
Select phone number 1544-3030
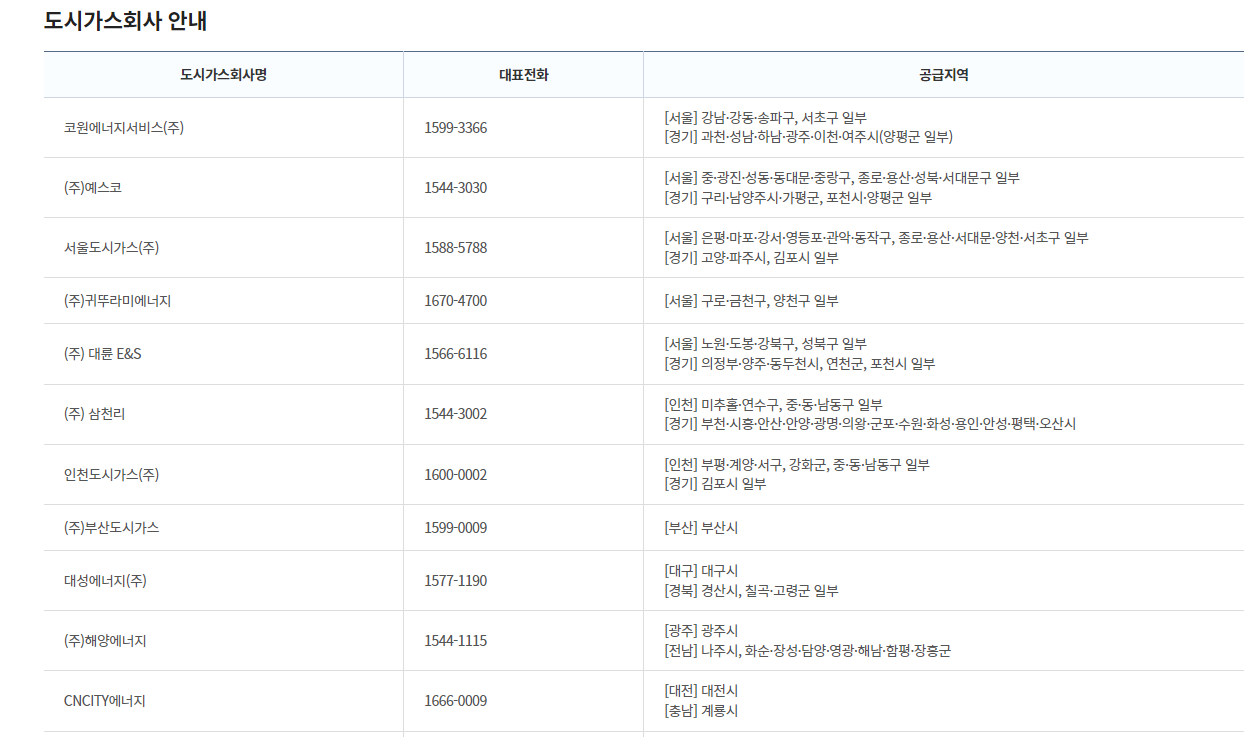tap(456, 188)
